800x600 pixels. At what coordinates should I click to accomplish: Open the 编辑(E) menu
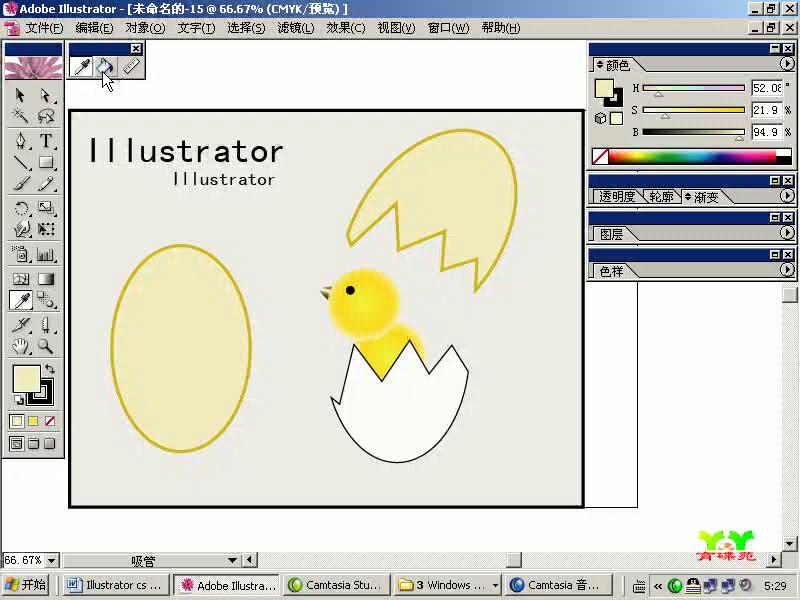point(94,28)
